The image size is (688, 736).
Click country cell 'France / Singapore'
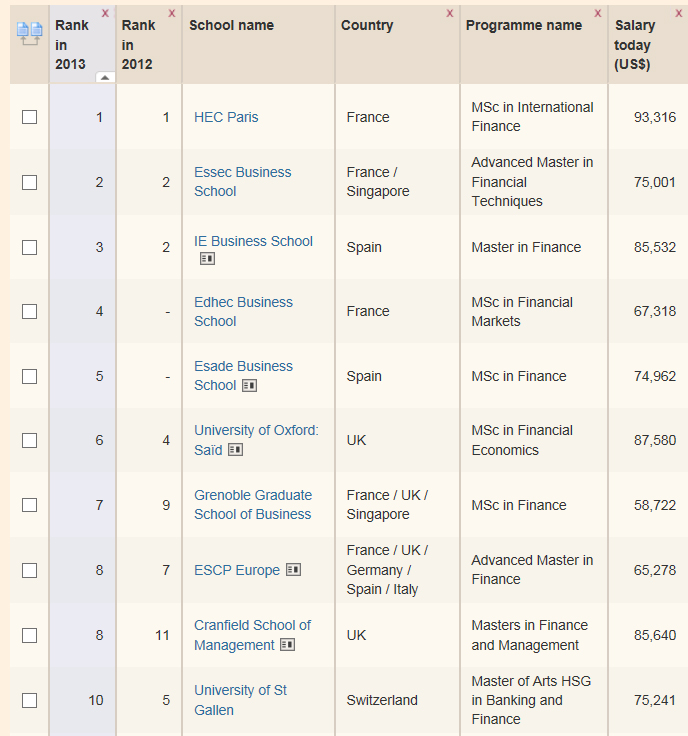click(x=378, y=182)
